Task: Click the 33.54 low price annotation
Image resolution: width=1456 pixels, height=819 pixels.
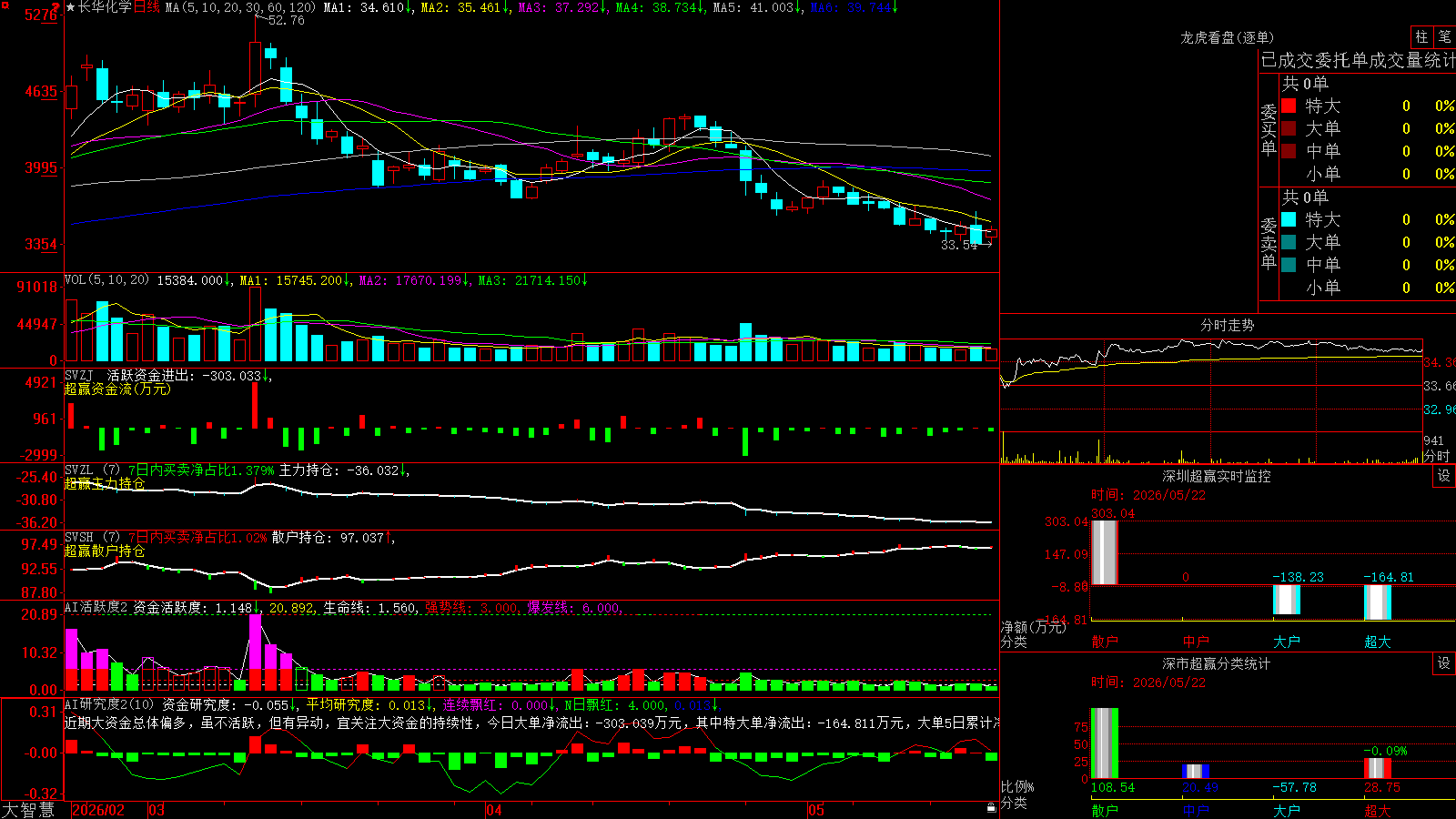Action: pos(958,245)
